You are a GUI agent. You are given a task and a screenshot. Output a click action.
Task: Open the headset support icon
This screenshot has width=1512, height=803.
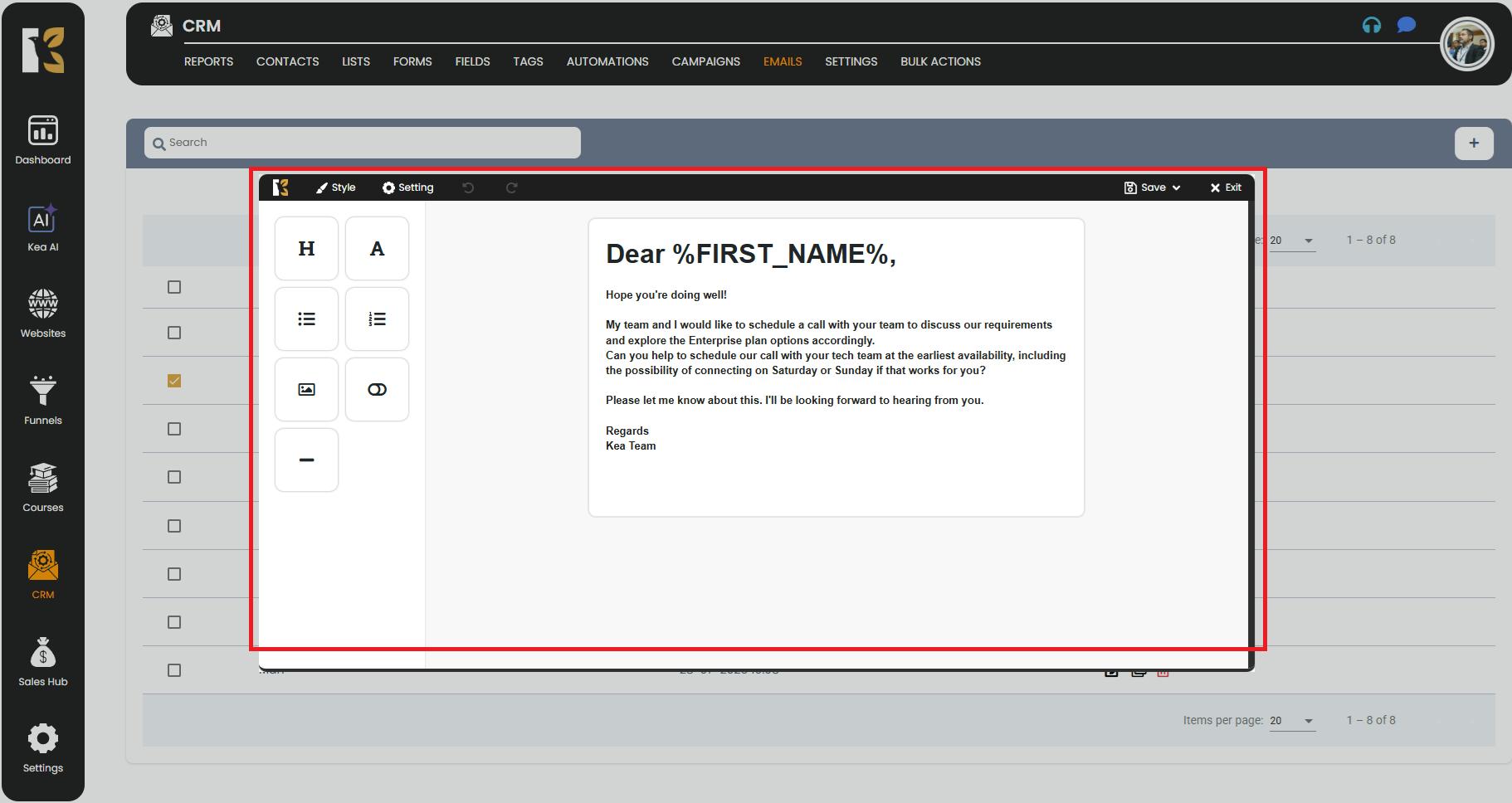point(1371,26)
